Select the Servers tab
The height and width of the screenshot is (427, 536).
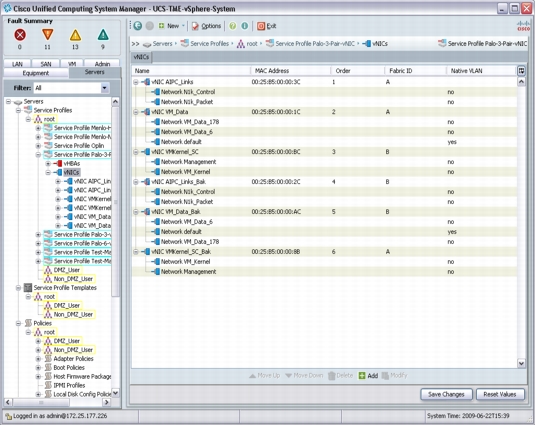[x=95, y=72]
